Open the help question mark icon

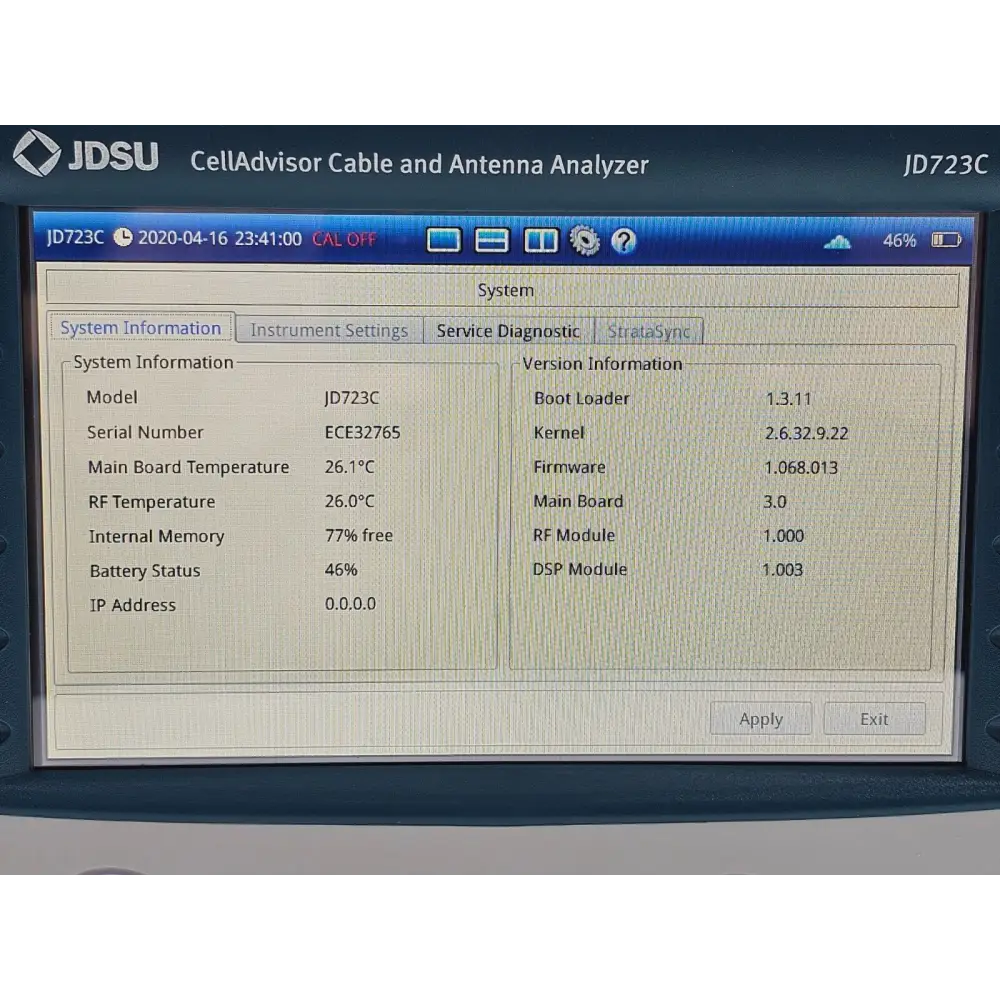(623, 241)
